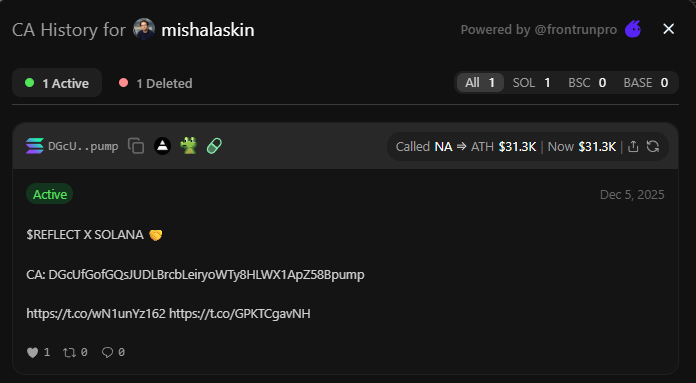This screenshot has height=383, width=696.
Task: Click the Dec 5, 2025 date
Action: [x=632, y=194]
